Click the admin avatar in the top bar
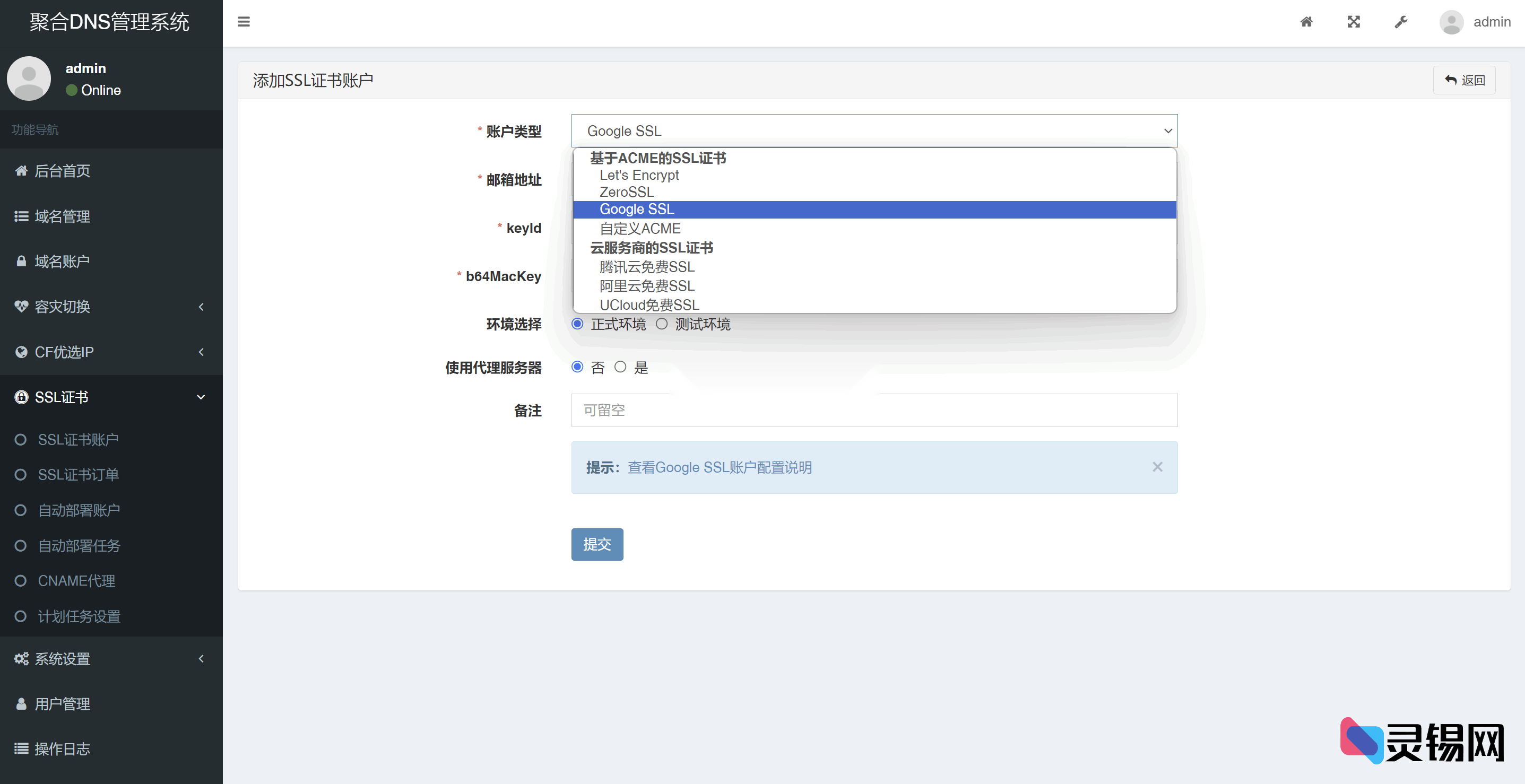 point(1451,22)
